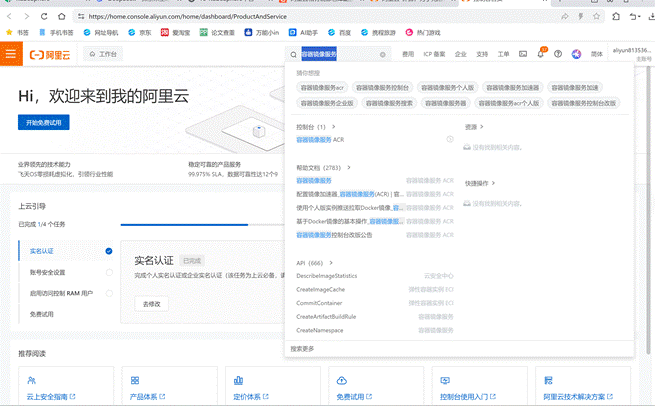Bookmark page with star icon

click(597, 17)
